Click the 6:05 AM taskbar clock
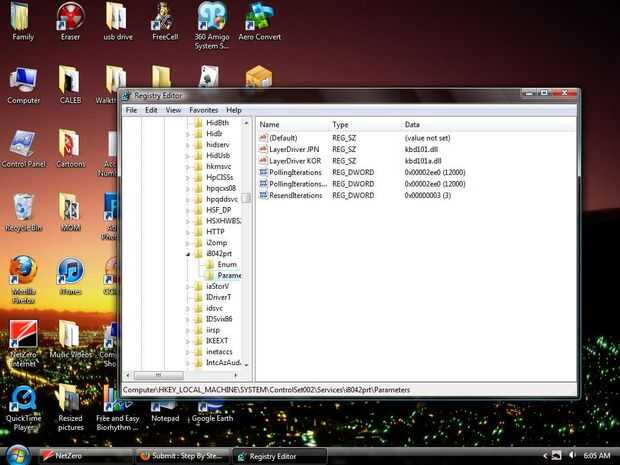The width and height of the screenshot is (620, 465). (597, 456)
